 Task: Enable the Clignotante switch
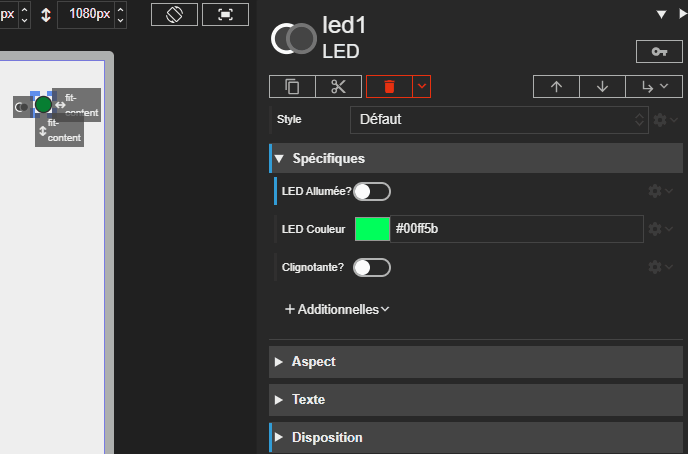[x=371, y=267]
